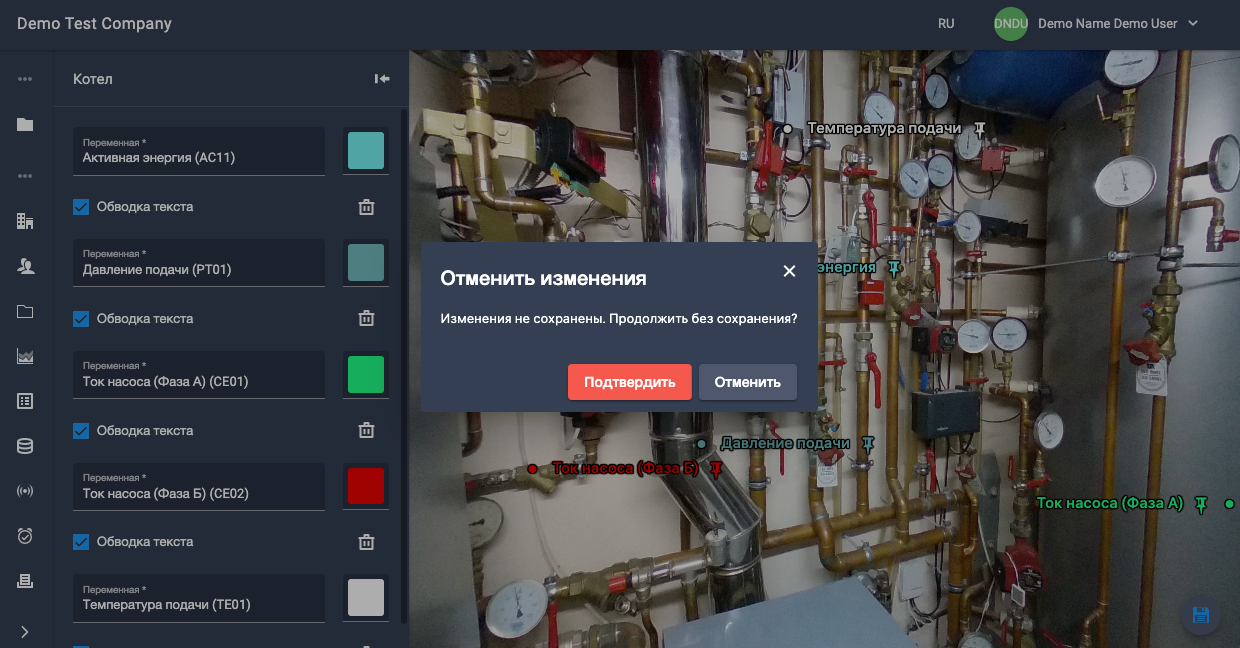This screenshot has width=1240, height=648.
Task: Delete the Ток насоса (Фаза Б) row
Action: tap(367, 542)
